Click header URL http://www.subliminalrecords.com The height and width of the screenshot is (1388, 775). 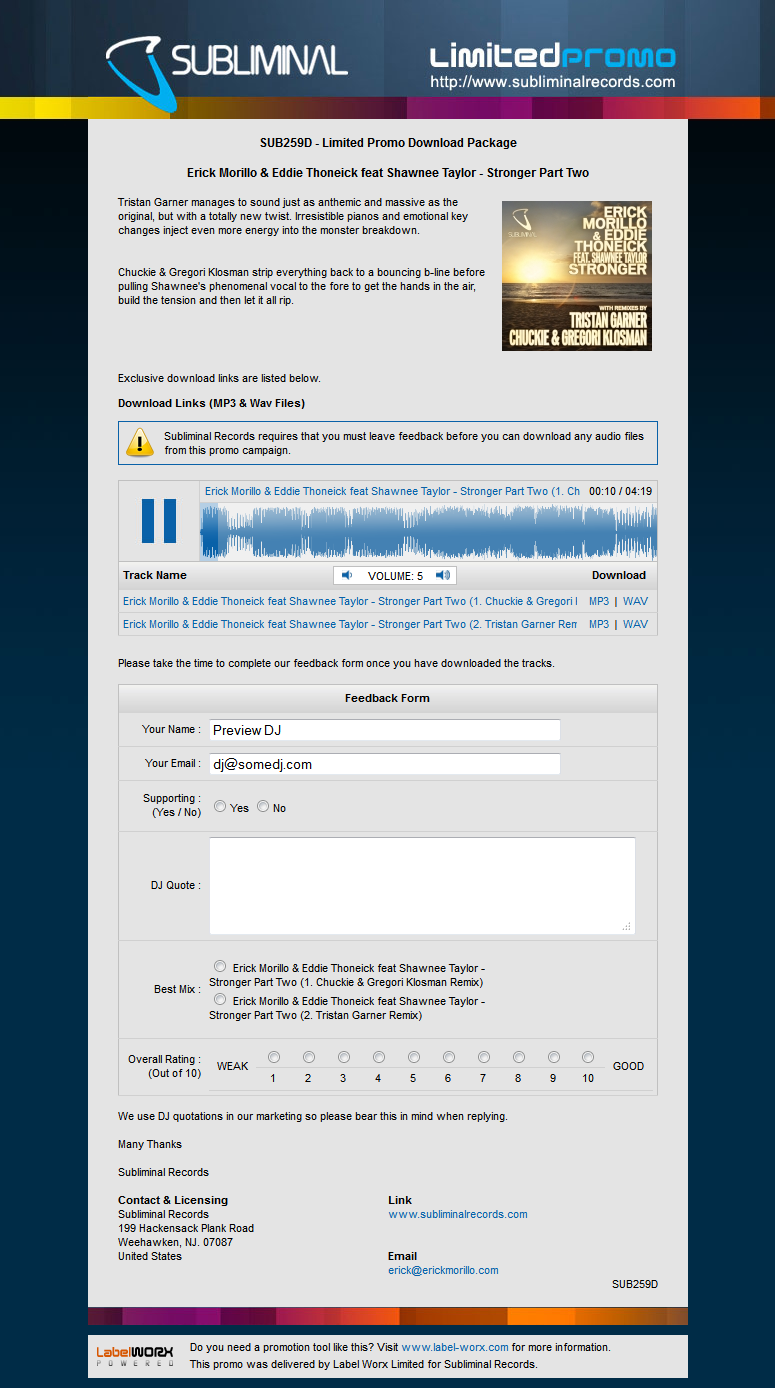[553, 82]
